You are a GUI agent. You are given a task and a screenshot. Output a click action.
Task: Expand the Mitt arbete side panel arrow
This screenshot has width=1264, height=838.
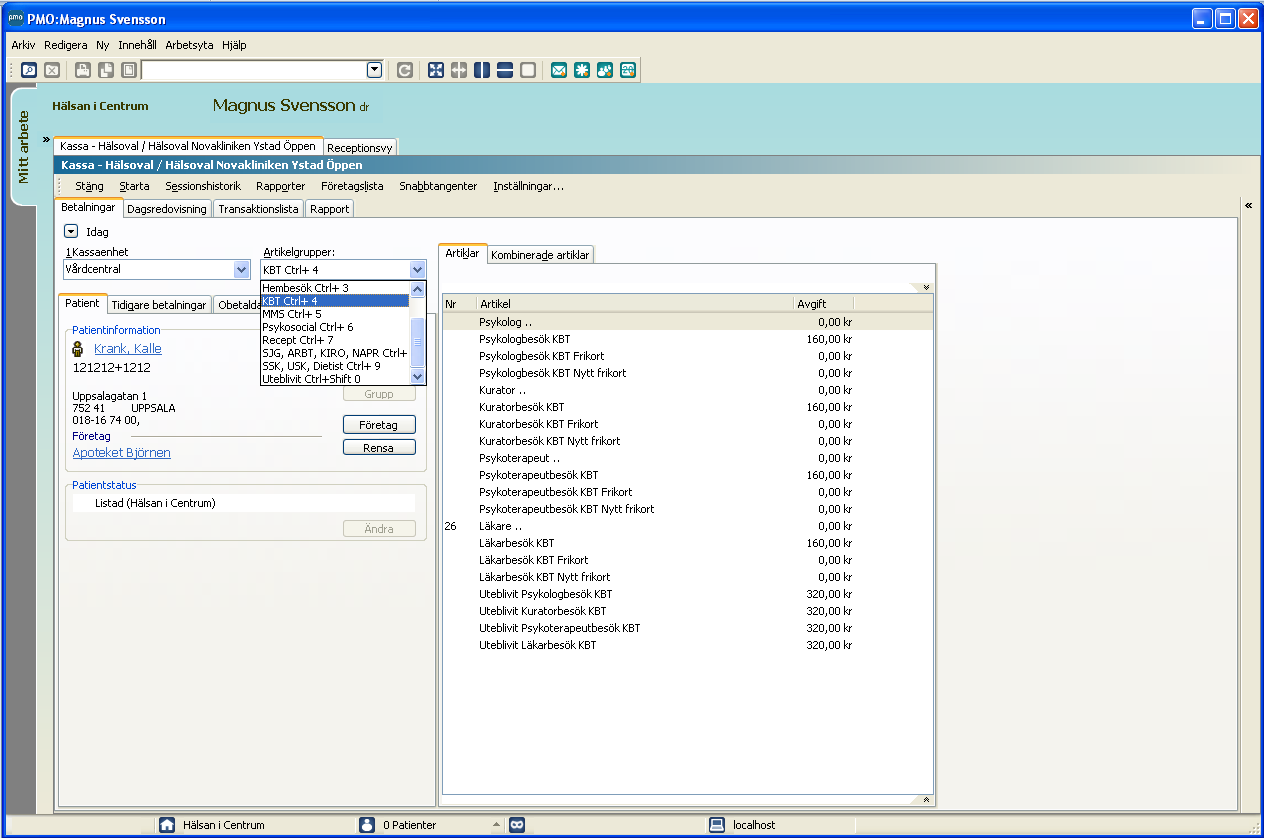(46, 139)
